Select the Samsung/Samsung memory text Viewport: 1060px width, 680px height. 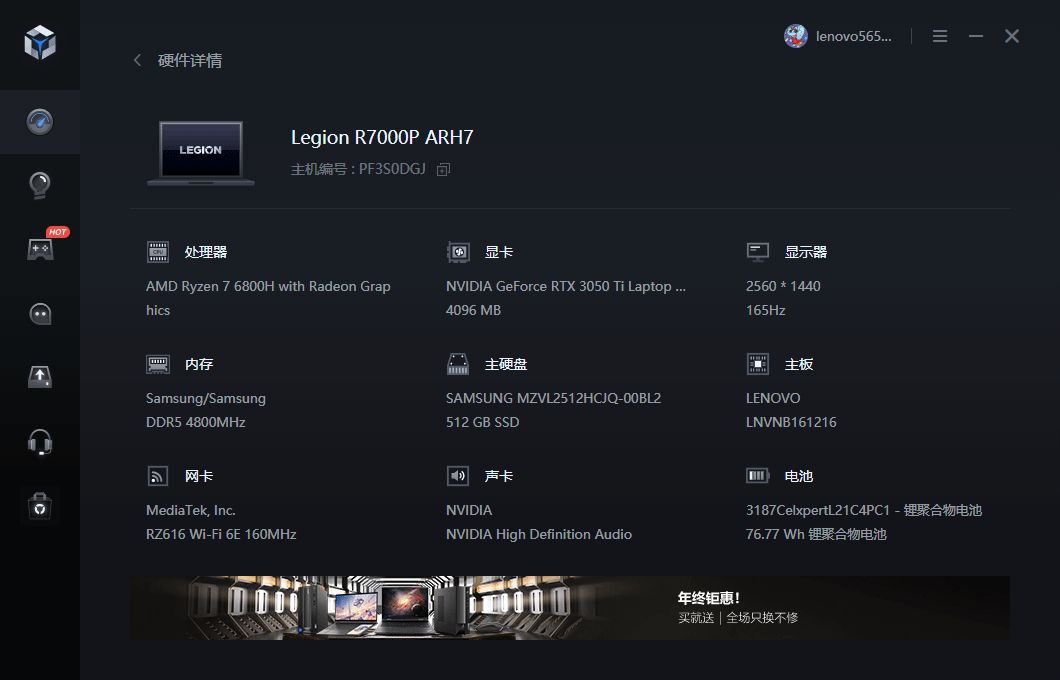[x=206, y=398]
